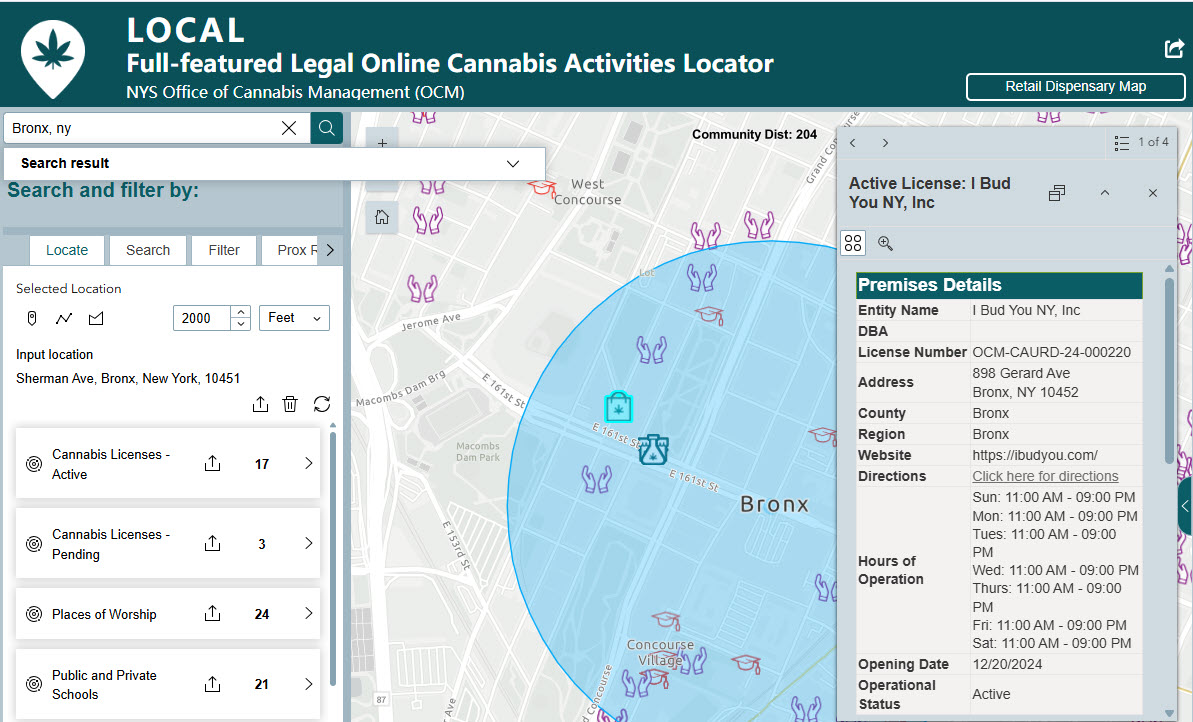Clear the Bronx, ny search text

click(x=289, y=128)
